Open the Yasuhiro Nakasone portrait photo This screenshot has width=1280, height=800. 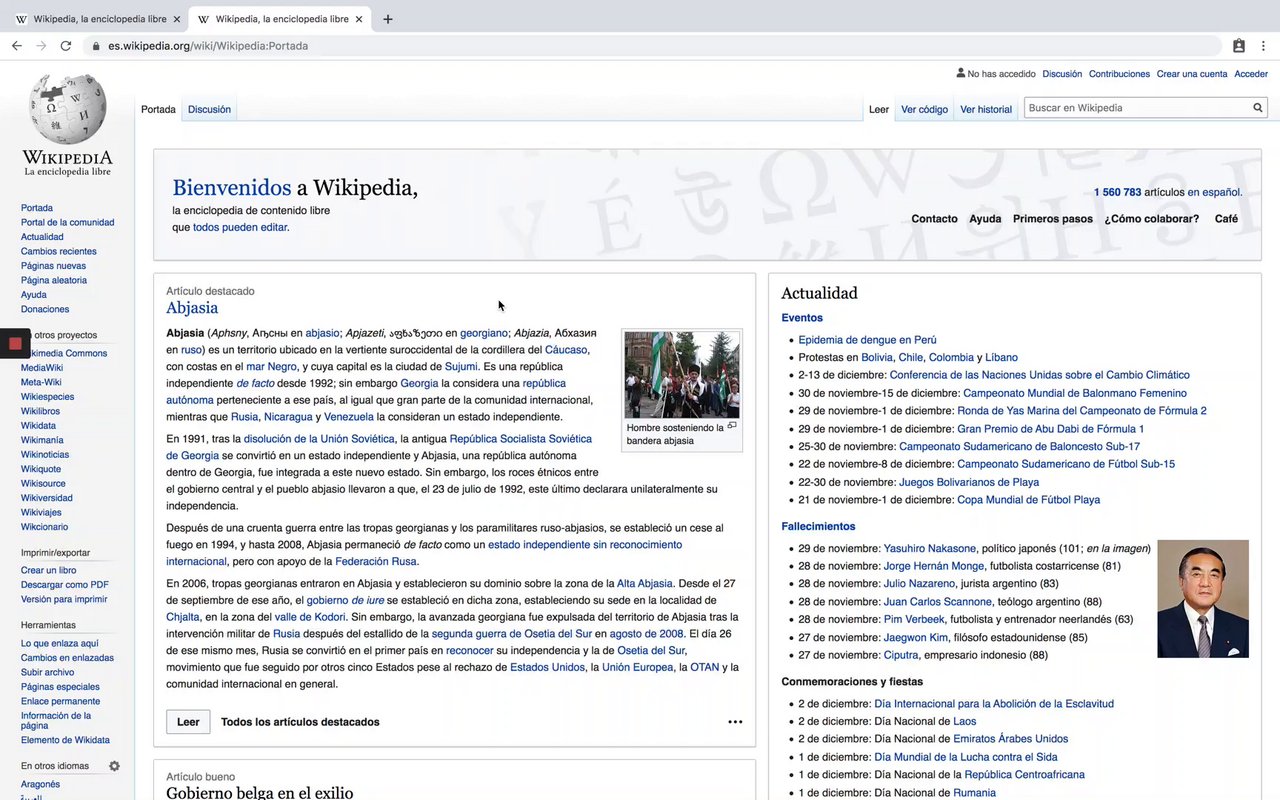pyautogui.click(x=1203, y=599)
